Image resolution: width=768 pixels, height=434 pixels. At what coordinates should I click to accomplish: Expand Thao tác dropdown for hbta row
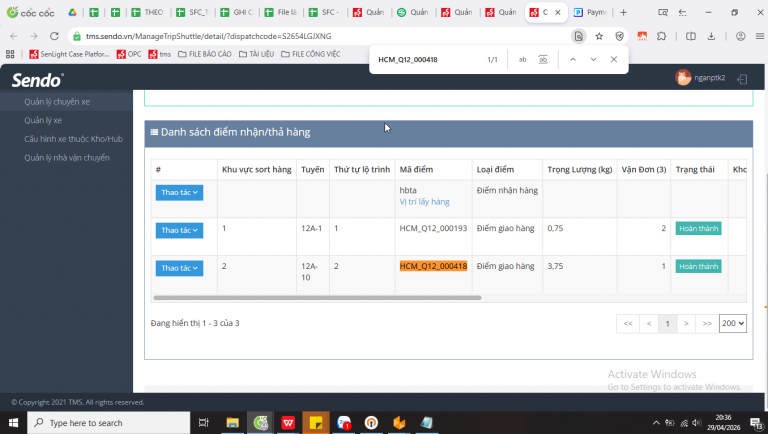(179, 193)
